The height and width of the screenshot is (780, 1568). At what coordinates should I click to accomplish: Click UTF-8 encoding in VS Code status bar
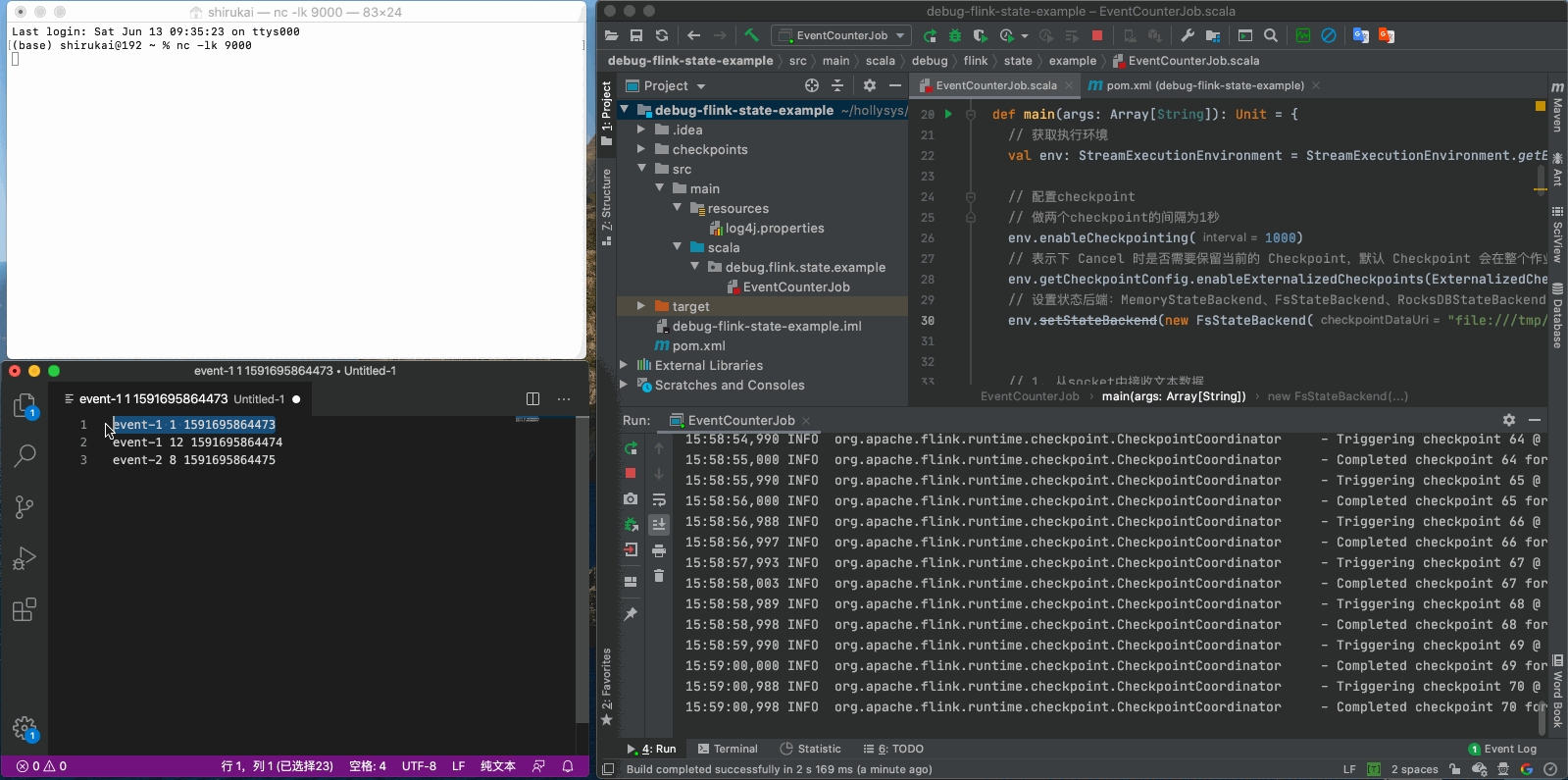coord(419,766)
